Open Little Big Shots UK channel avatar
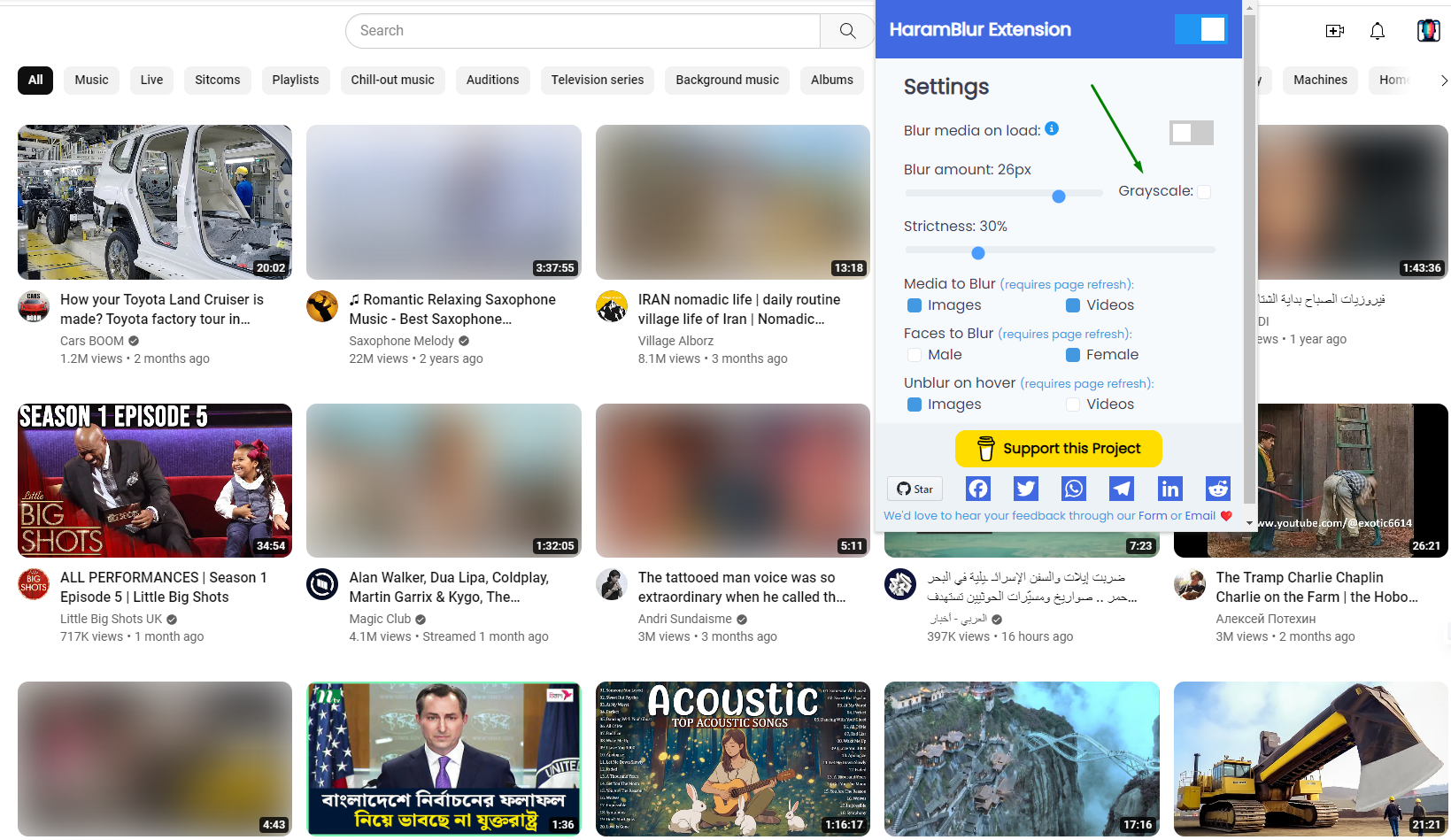Image resolution: width=1451 pixels, height=840 pixels. pos(34,584)
